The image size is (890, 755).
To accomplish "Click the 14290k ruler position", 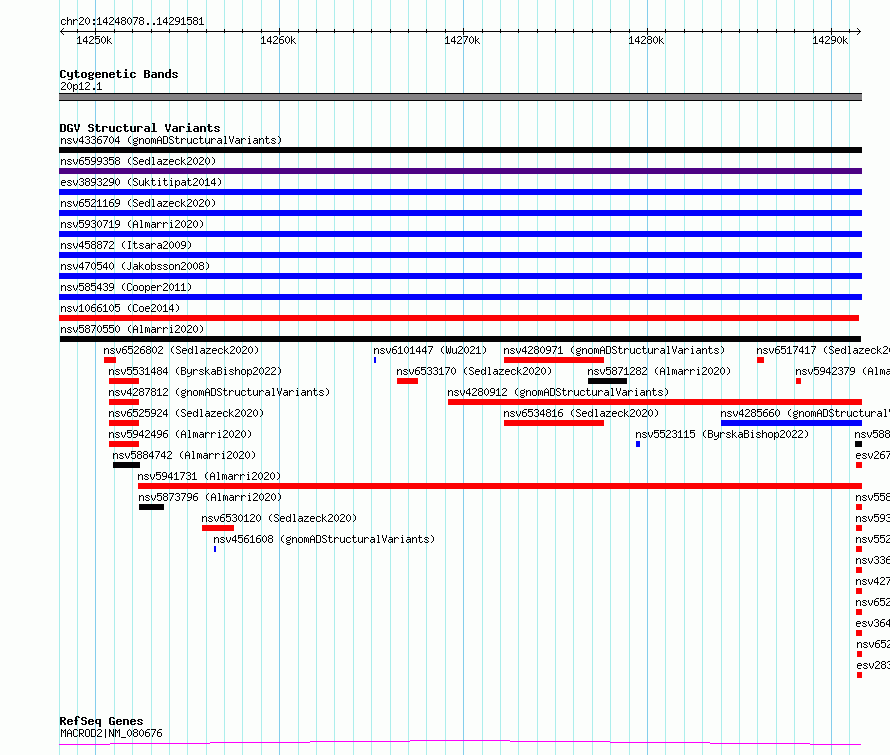I will 830,40.
